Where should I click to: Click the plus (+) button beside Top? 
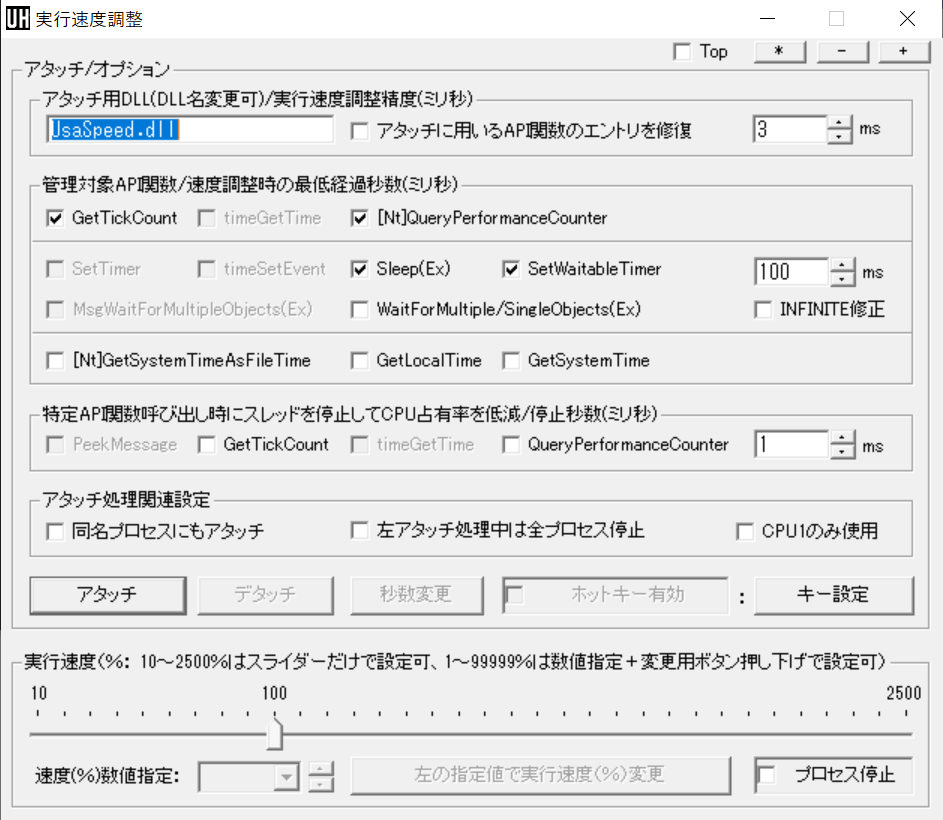coord(904,52)
